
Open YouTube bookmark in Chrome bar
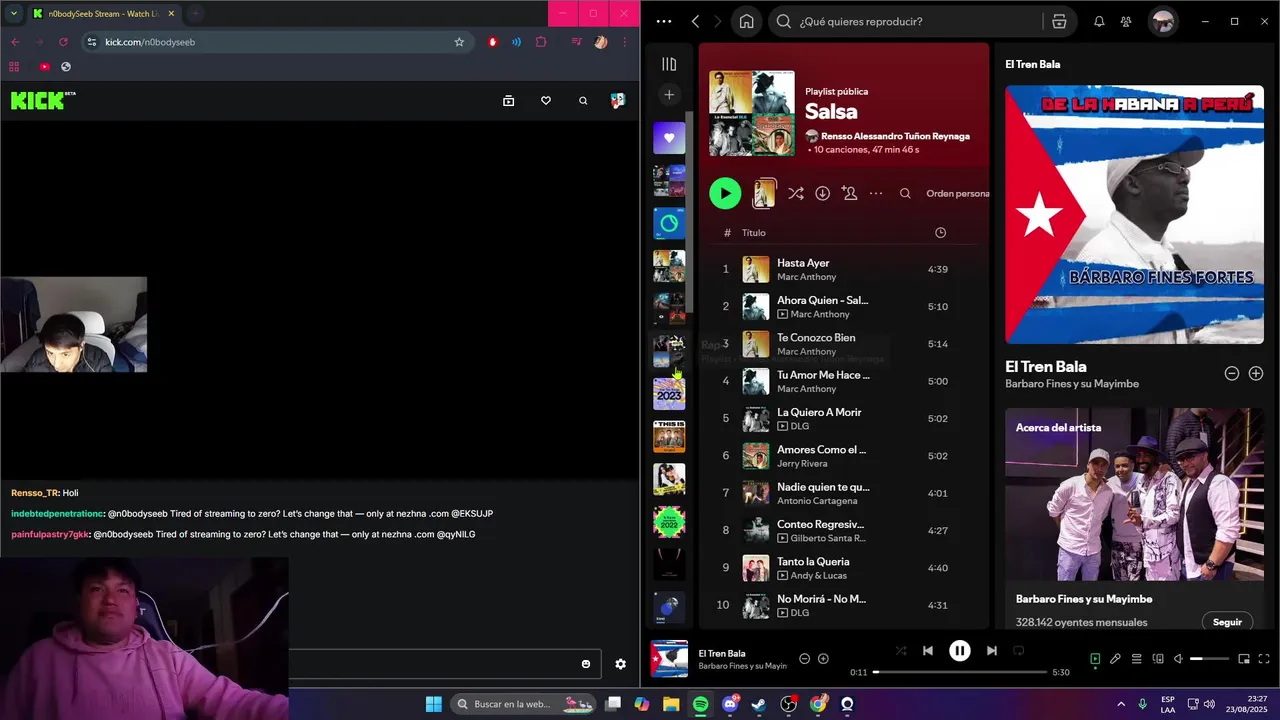tap(44, 67)
